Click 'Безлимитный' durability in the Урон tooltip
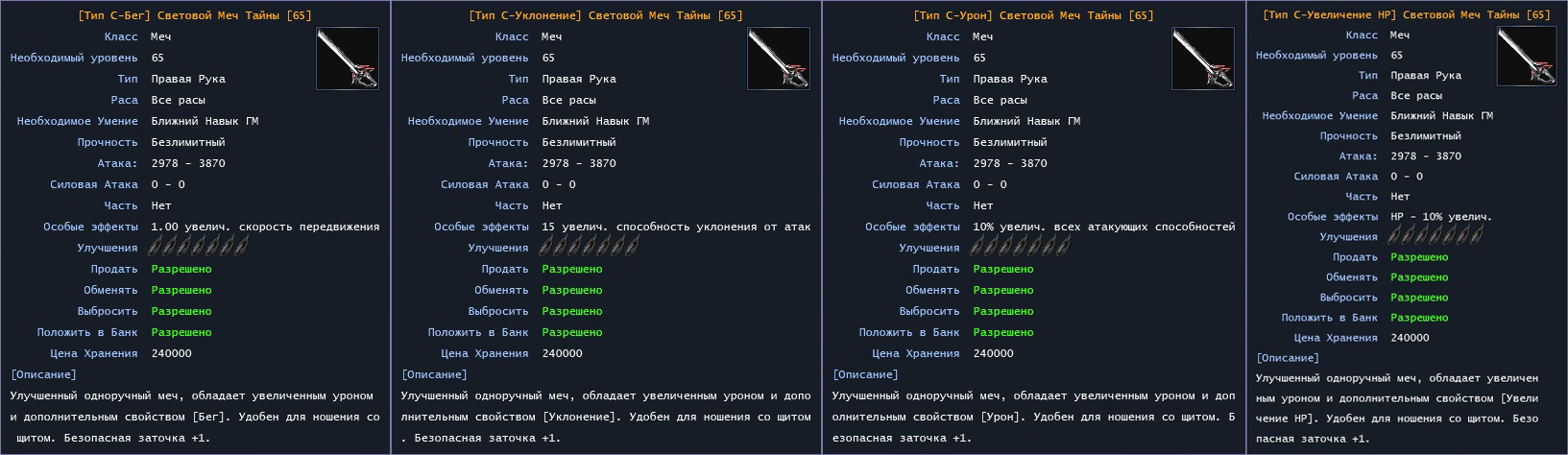The height and width of the screenshot is (455, 1568). (1010, 142)
